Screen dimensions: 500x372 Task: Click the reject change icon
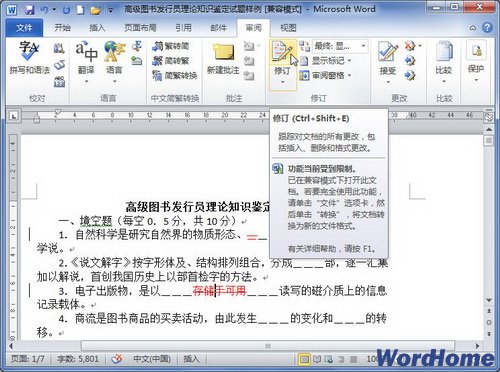410,46
